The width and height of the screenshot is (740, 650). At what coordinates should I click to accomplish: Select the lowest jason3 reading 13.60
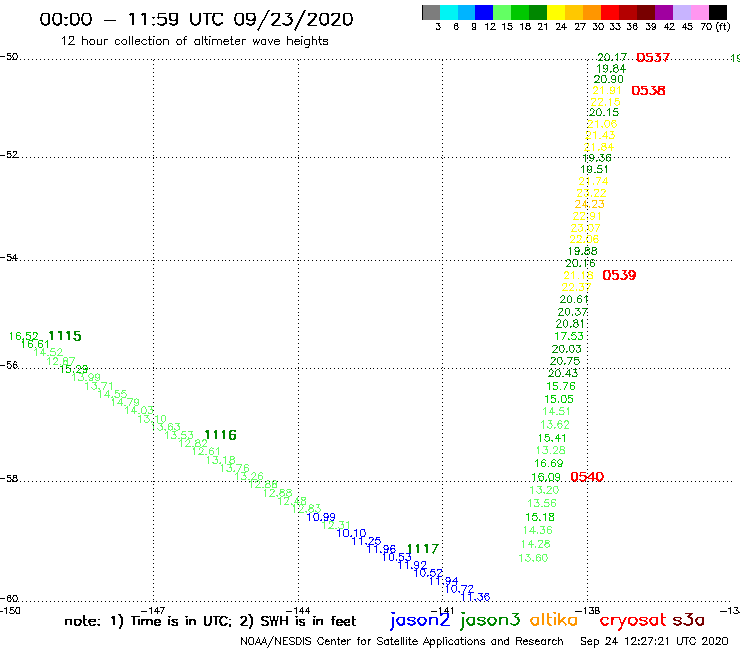(x=533, y=558)
